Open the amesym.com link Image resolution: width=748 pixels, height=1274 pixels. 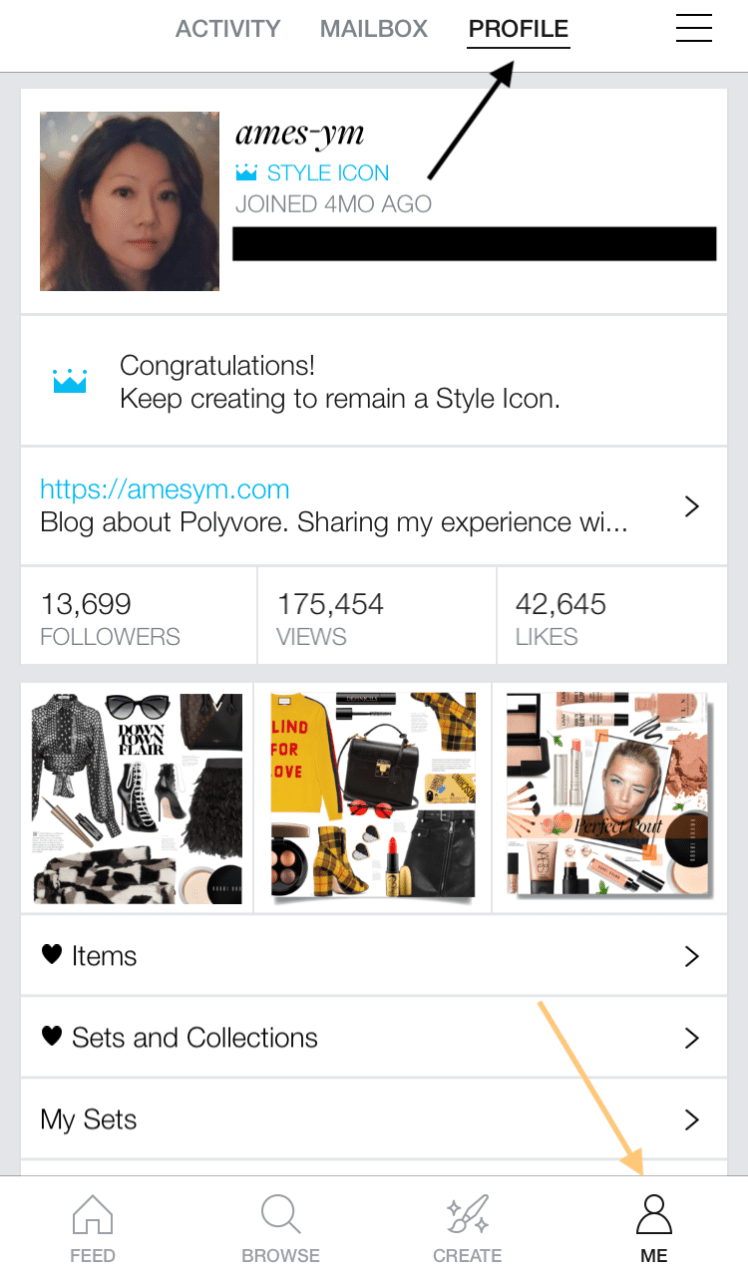[165, 488]
